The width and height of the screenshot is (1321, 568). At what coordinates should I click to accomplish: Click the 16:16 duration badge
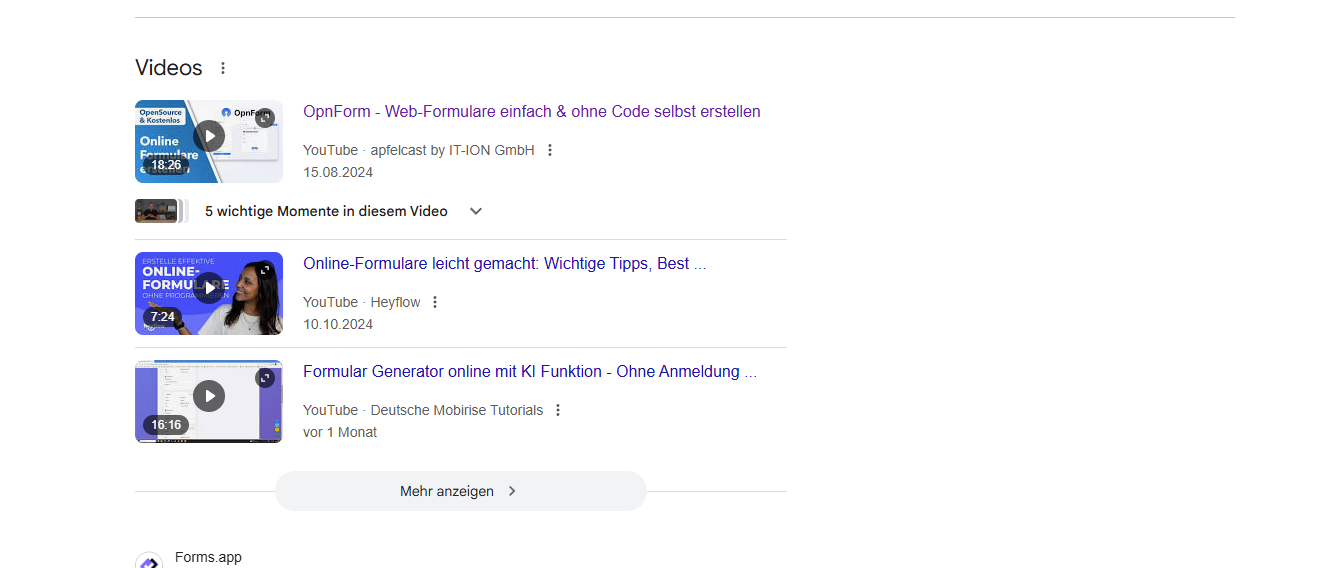(166, 425)
